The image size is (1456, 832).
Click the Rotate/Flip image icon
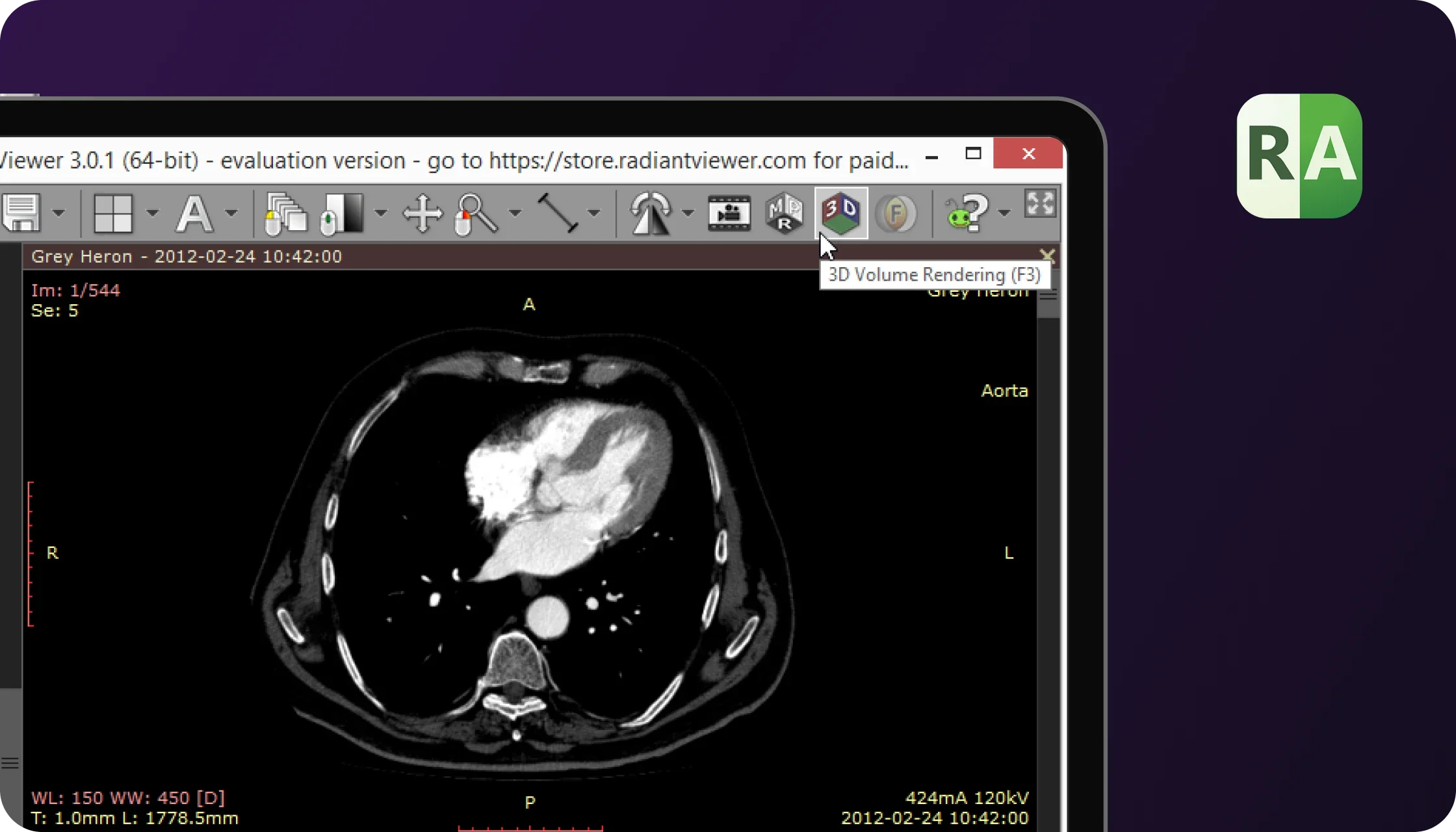click(x=651, y=213)
